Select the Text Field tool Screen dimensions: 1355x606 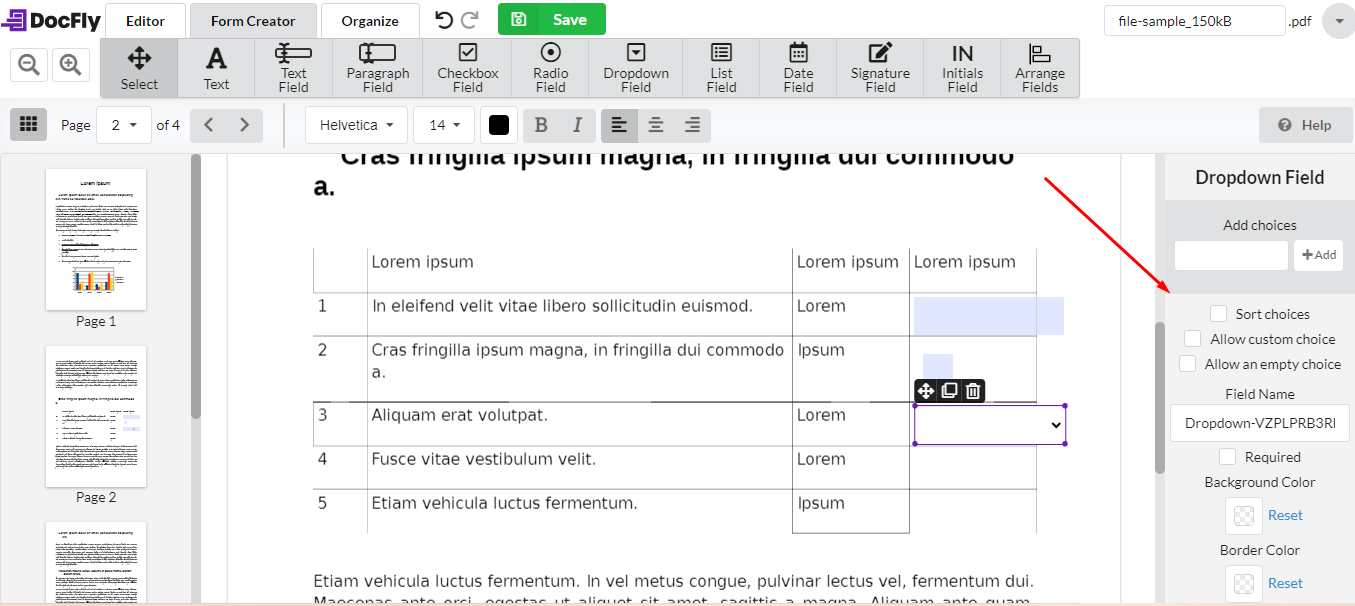pyautogui.click(x=292, y=67)
